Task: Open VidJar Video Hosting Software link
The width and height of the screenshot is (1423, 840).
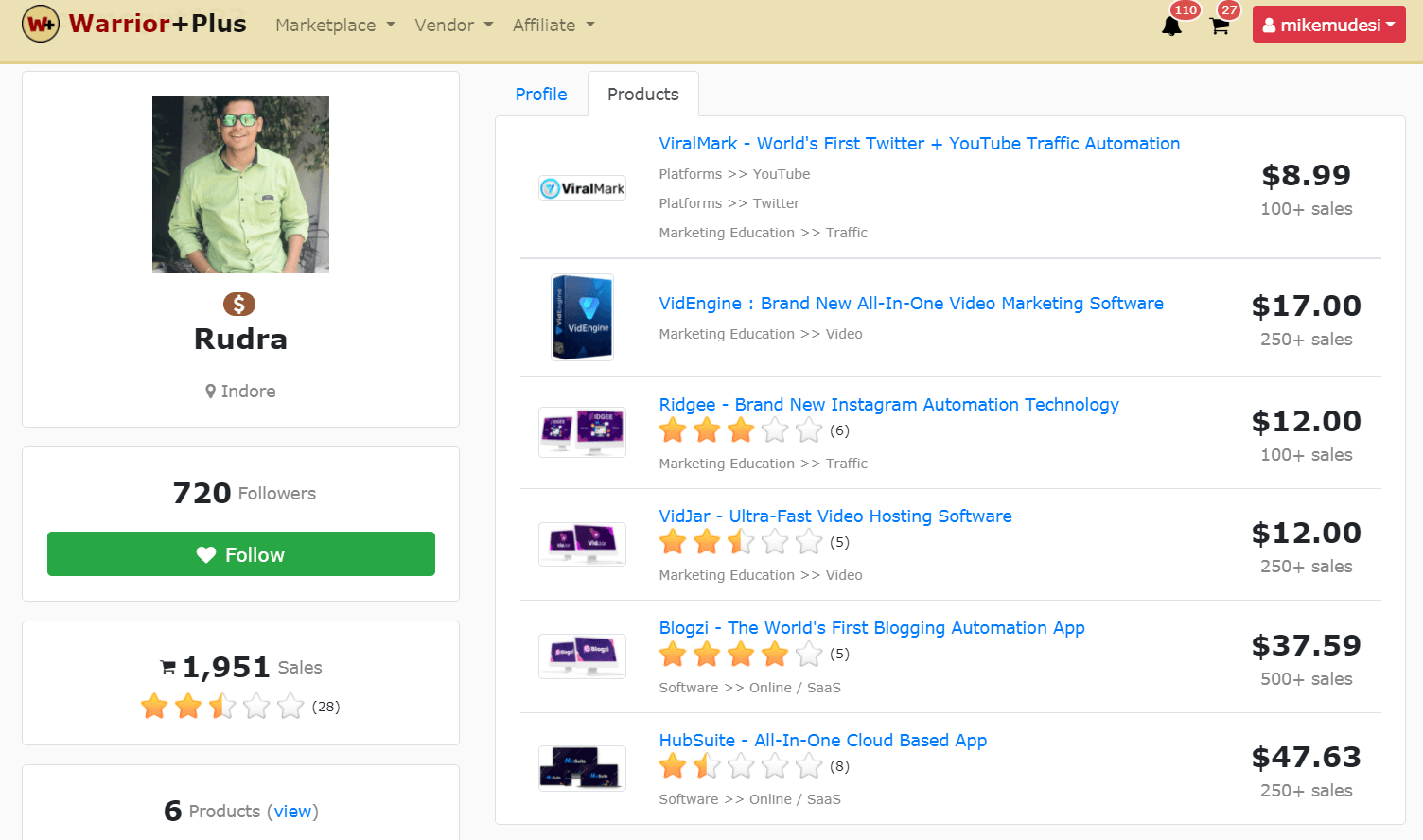Action: point(835,516)
